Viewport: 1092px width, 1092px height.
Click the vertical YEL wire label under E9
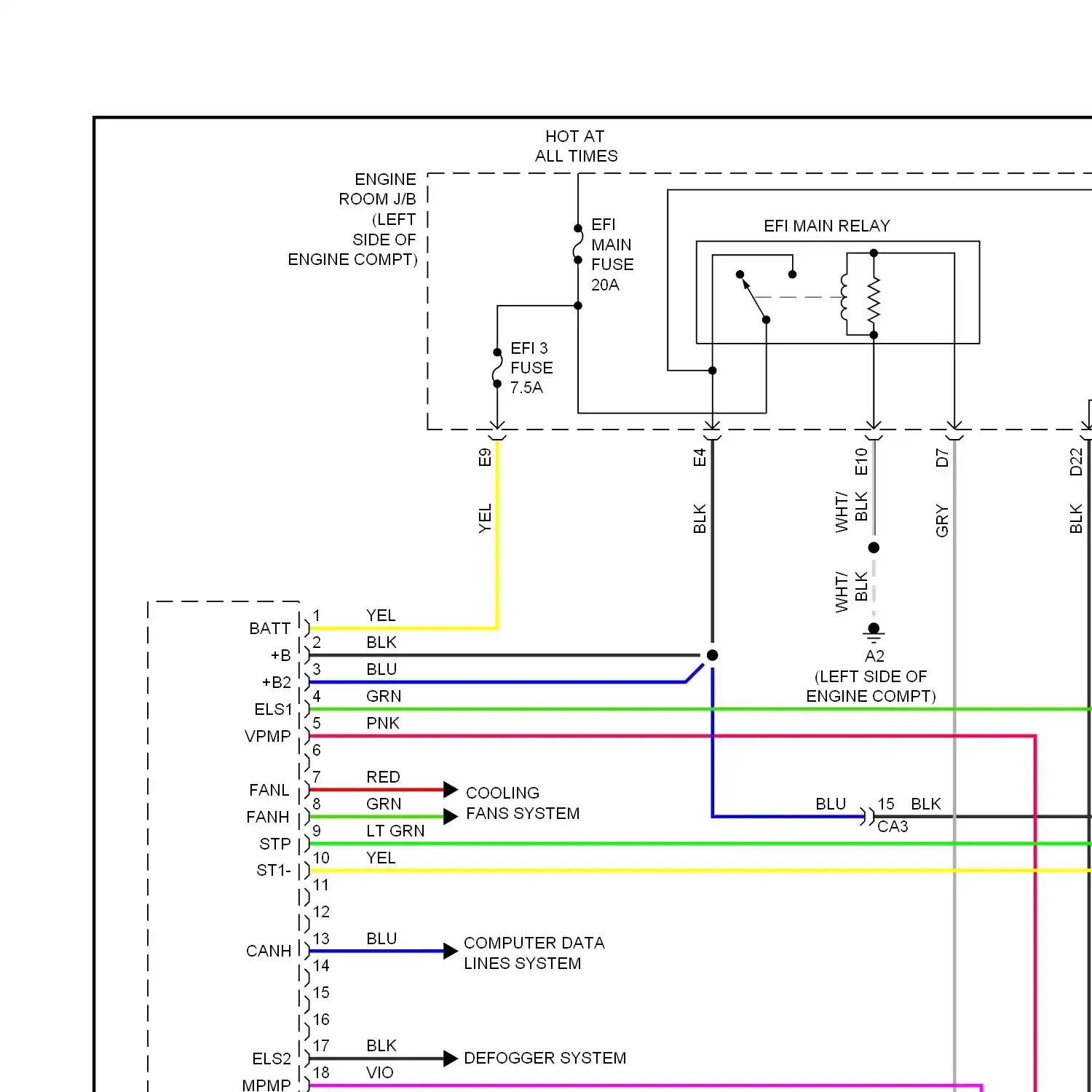tap(485, 518)
